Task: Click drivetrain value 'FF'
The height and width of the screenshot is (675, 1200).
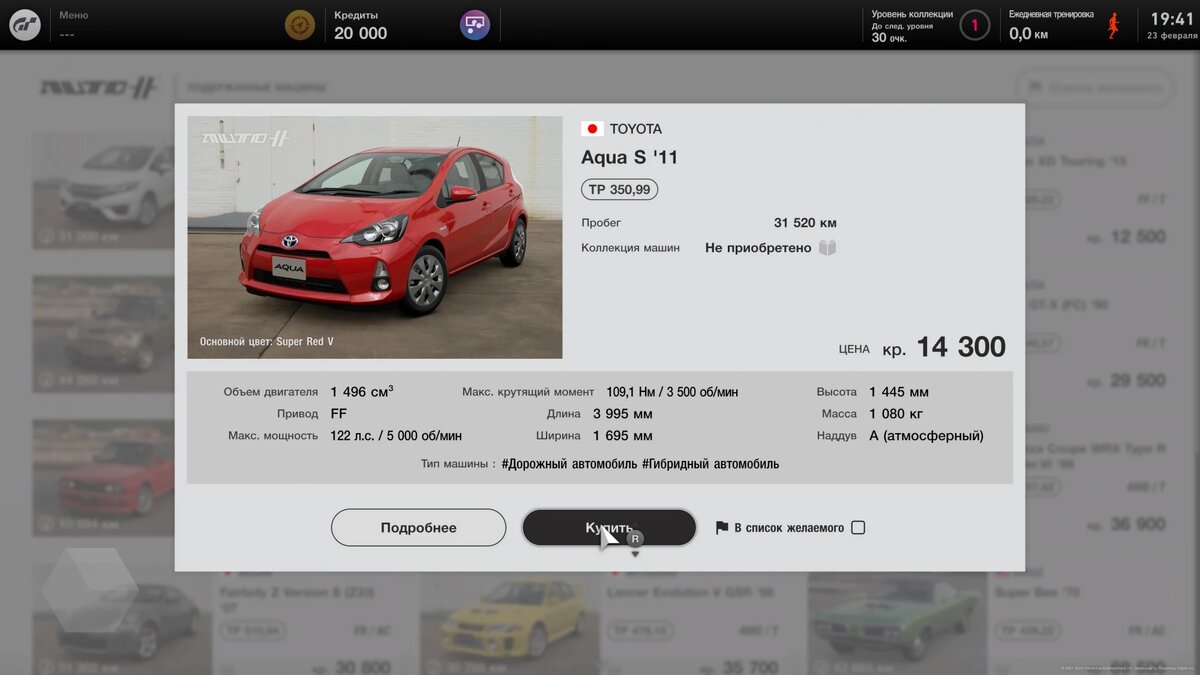Action: coord(339,414)
